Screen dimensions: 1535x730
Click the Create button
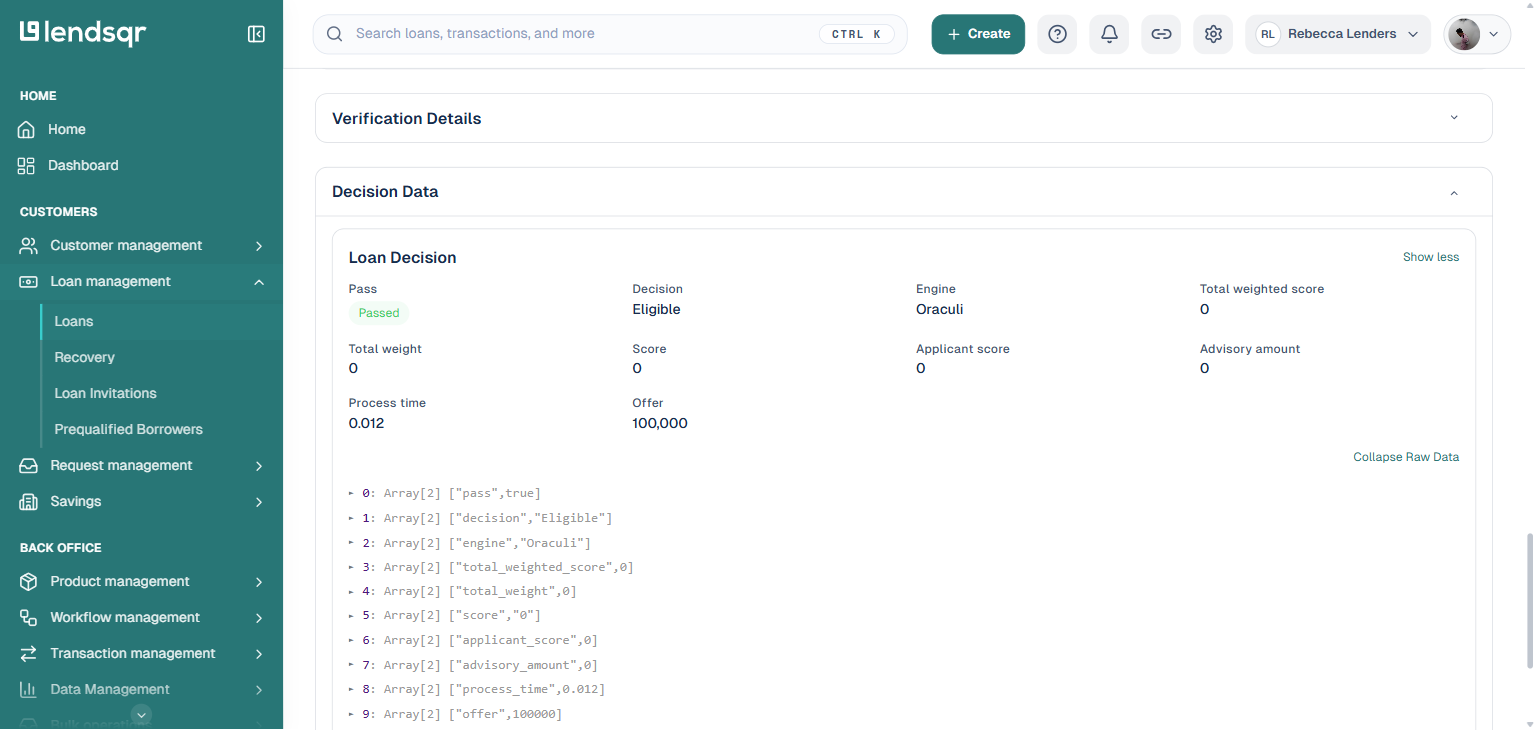click(x=978, y=34)
